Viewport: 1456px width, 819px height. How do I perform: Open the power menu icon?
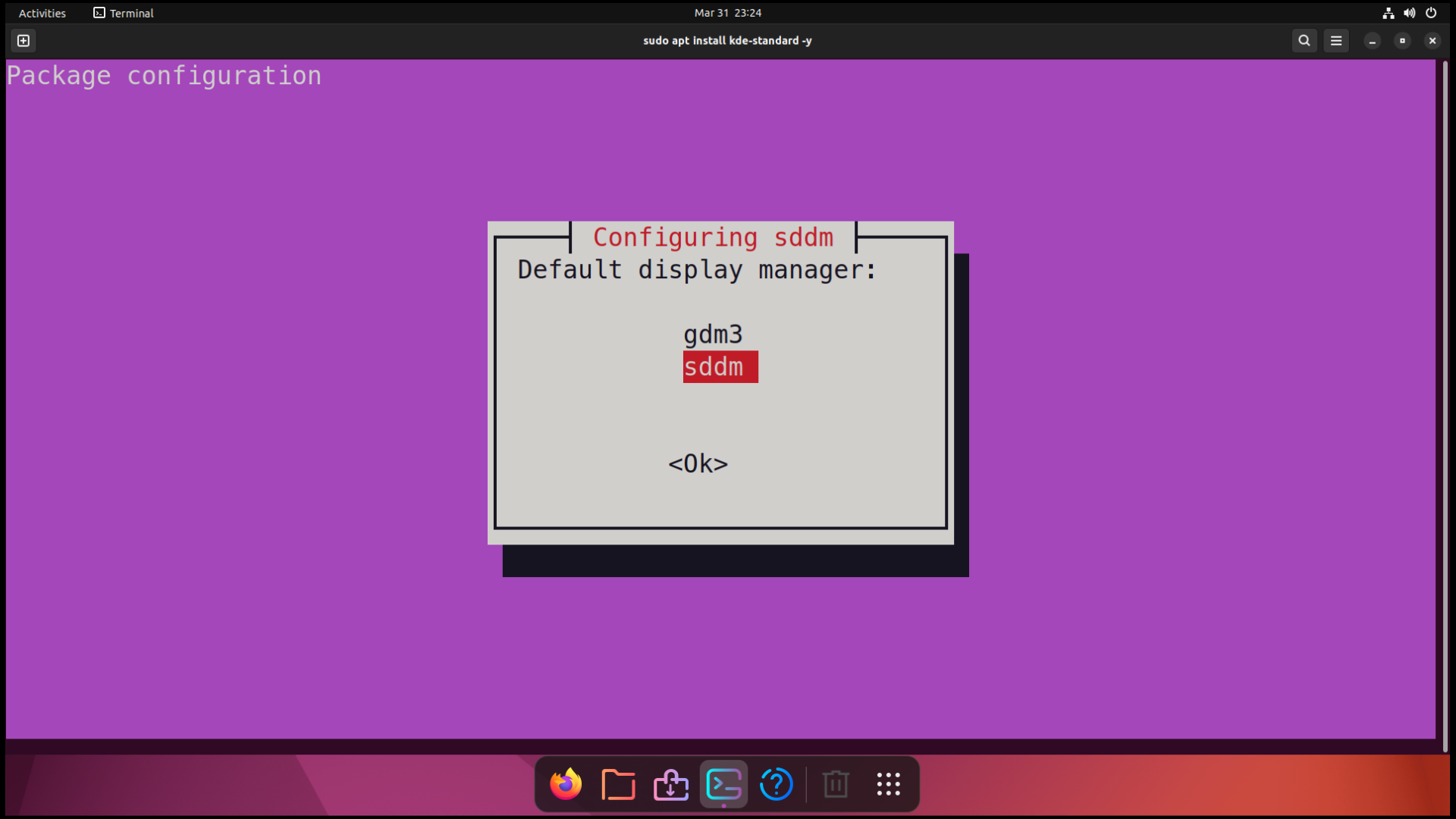pyautogui.click(x=1431, y=13)
